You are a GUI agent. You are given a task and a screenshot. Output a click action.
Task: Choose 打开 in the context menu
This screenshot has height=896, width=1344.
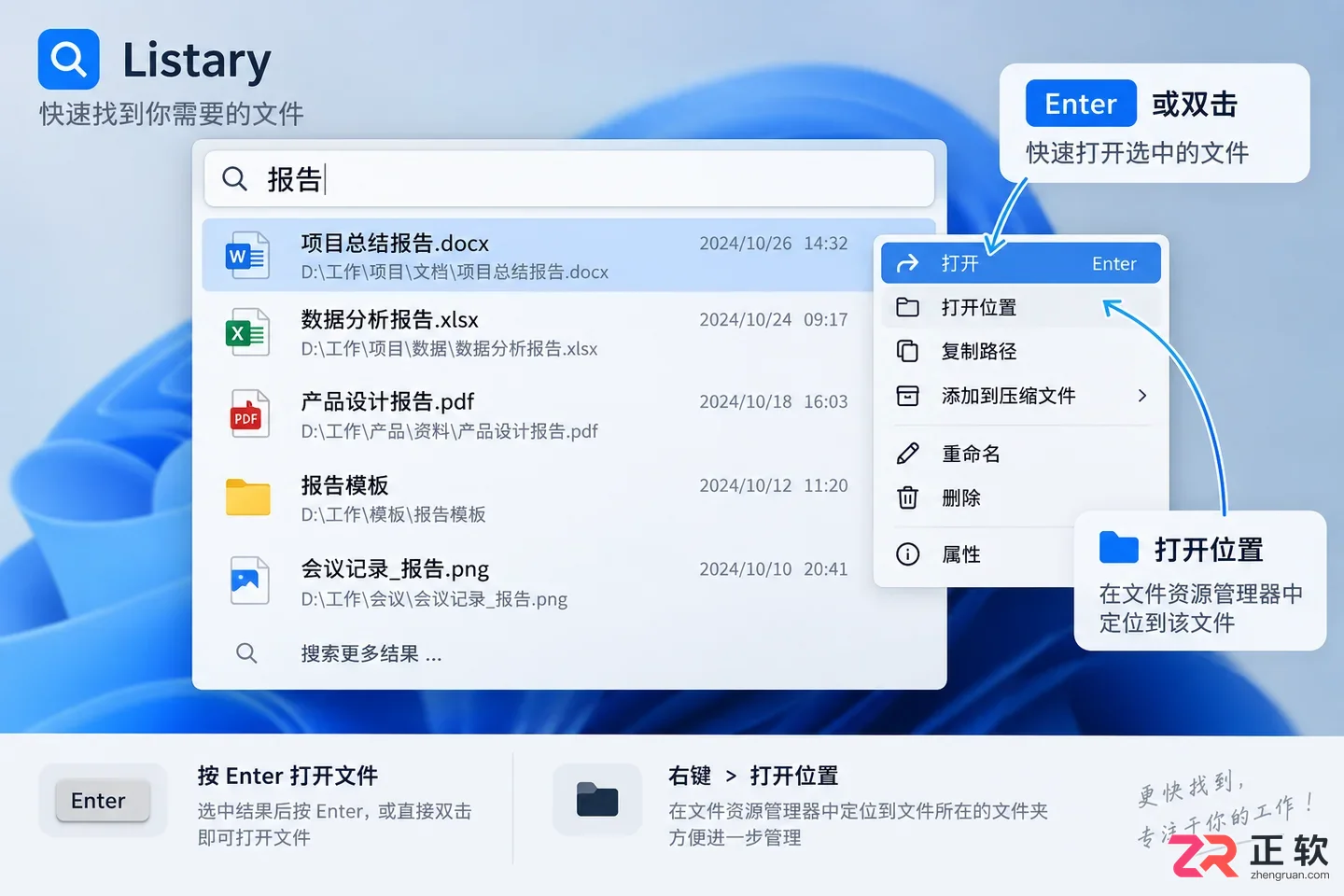click(1021, 263)
